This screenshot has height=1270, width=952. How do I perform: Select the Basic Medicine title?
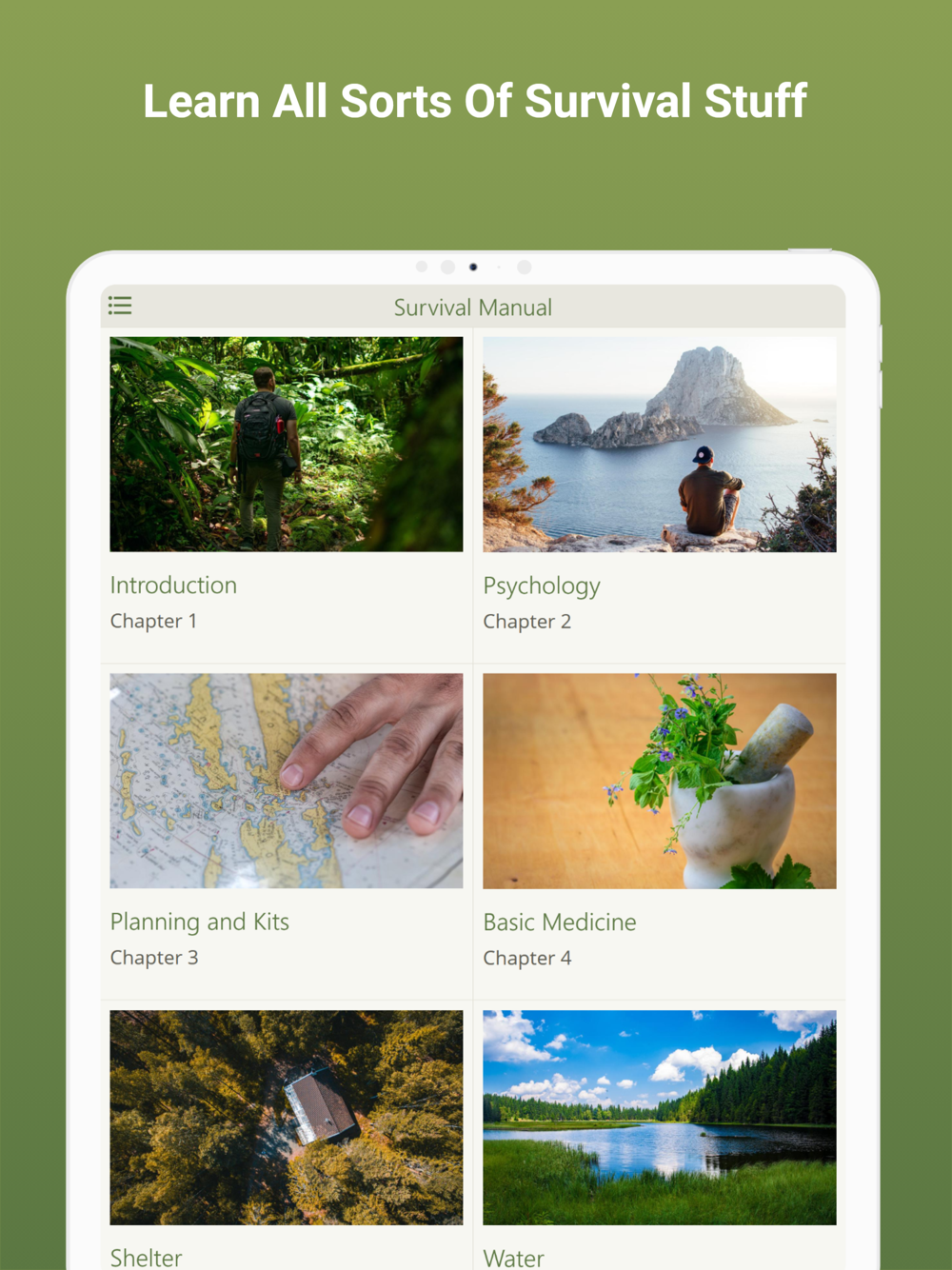click(560, 923)
